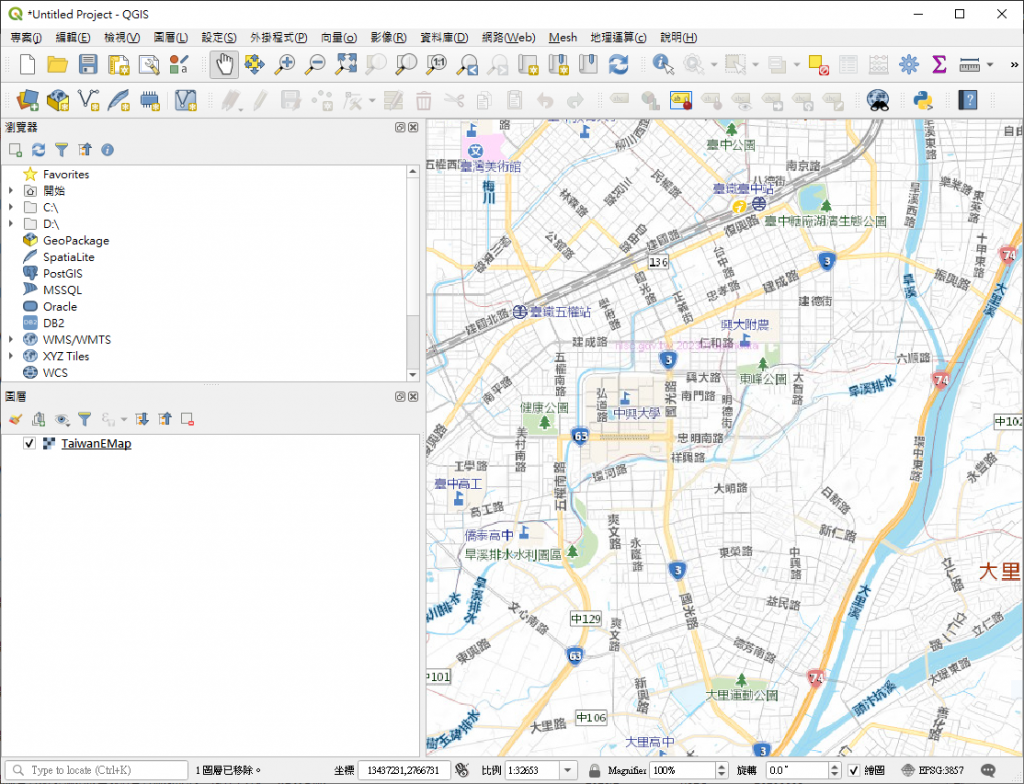Open Manage Map Themes eye dropdown
The image size is (1024, 784).
(x=62, y=419)
